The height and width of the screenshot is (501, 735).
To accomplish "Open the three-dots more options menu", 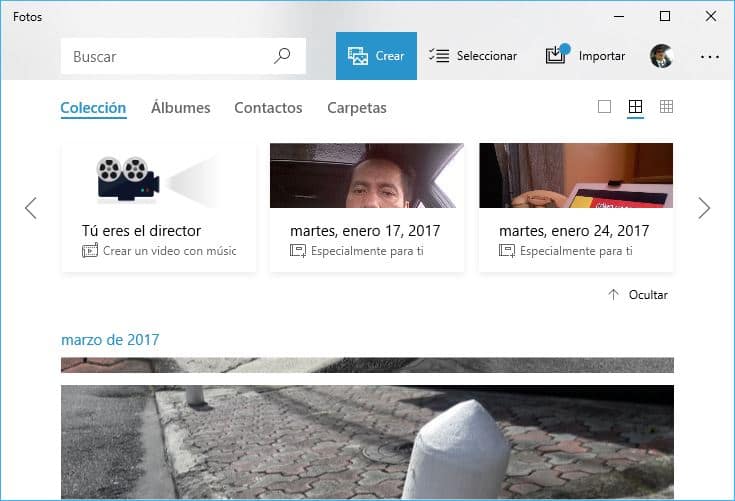I will pyautogui.click(x=709, y=56).
